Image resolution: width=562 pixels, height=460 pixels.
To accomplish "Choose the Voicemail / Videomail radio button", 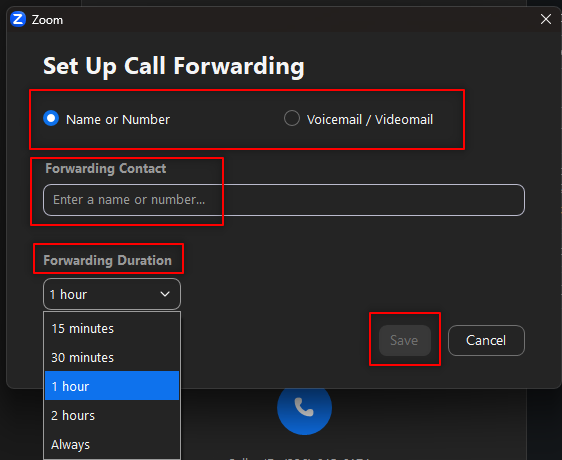I will pyautogui.click(x=292, y=118).
